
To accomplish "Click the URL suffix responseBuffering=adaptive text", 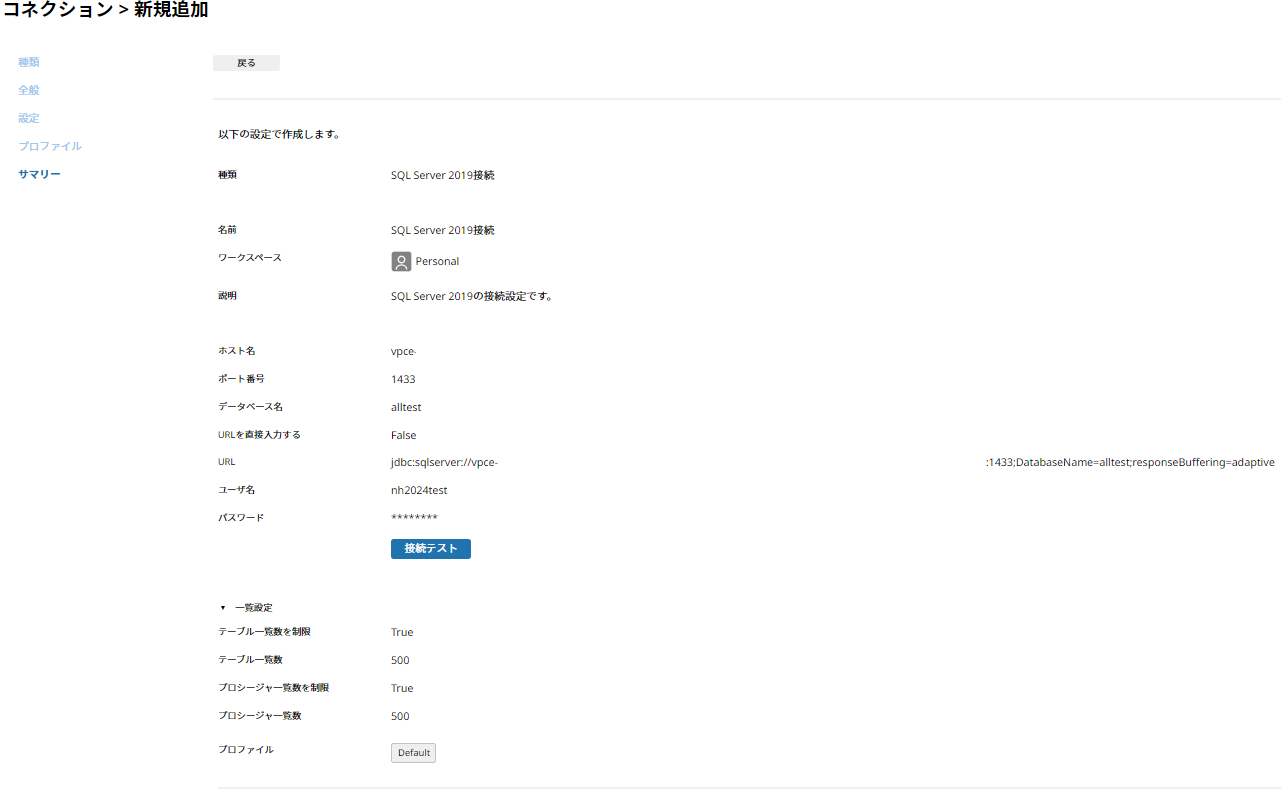I will (x=1203, y=463).
